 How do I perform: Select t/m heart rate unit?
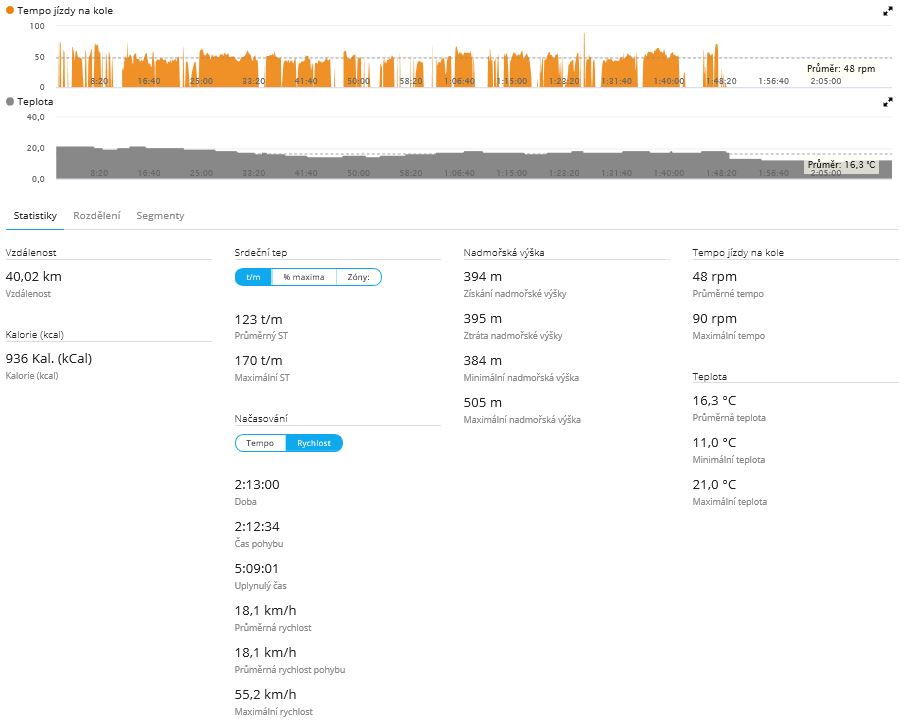[253, 277]
